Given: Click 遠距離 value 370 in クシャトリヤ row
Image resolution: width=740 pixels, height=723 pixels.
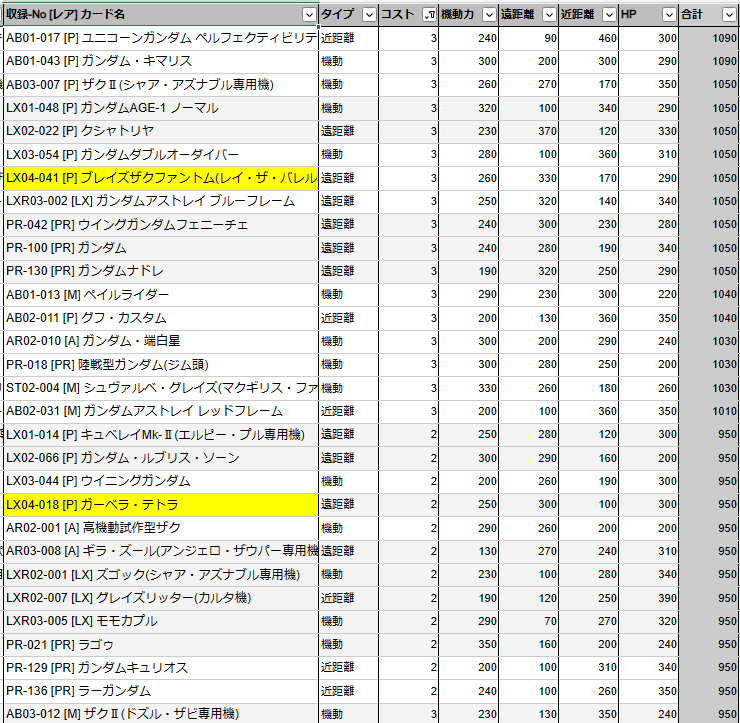Looking at the screenshot, I should point(529,131).
